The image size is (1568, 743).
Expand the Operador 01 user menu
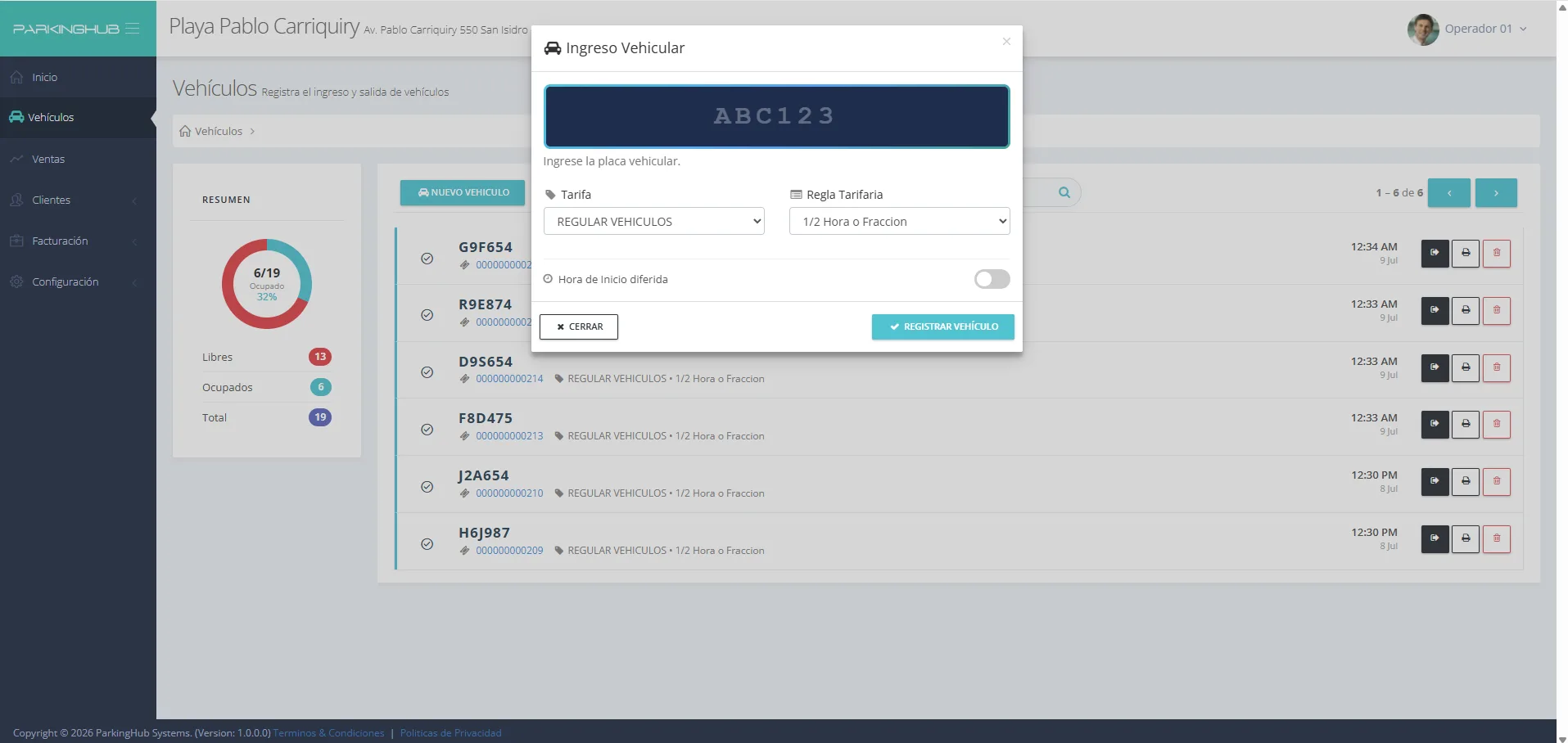point(1467,29)
